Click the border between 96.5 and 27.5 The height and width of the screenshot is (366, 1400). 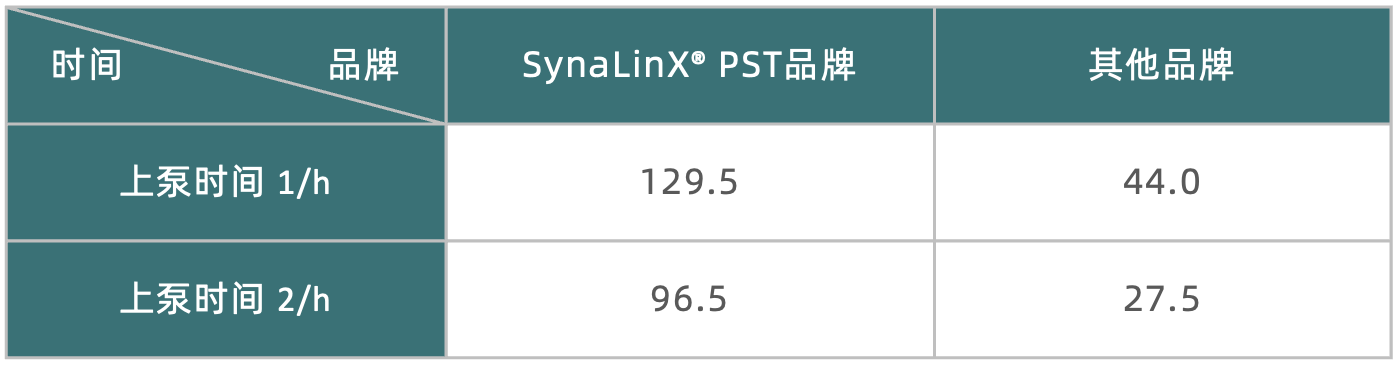point(935,299)
